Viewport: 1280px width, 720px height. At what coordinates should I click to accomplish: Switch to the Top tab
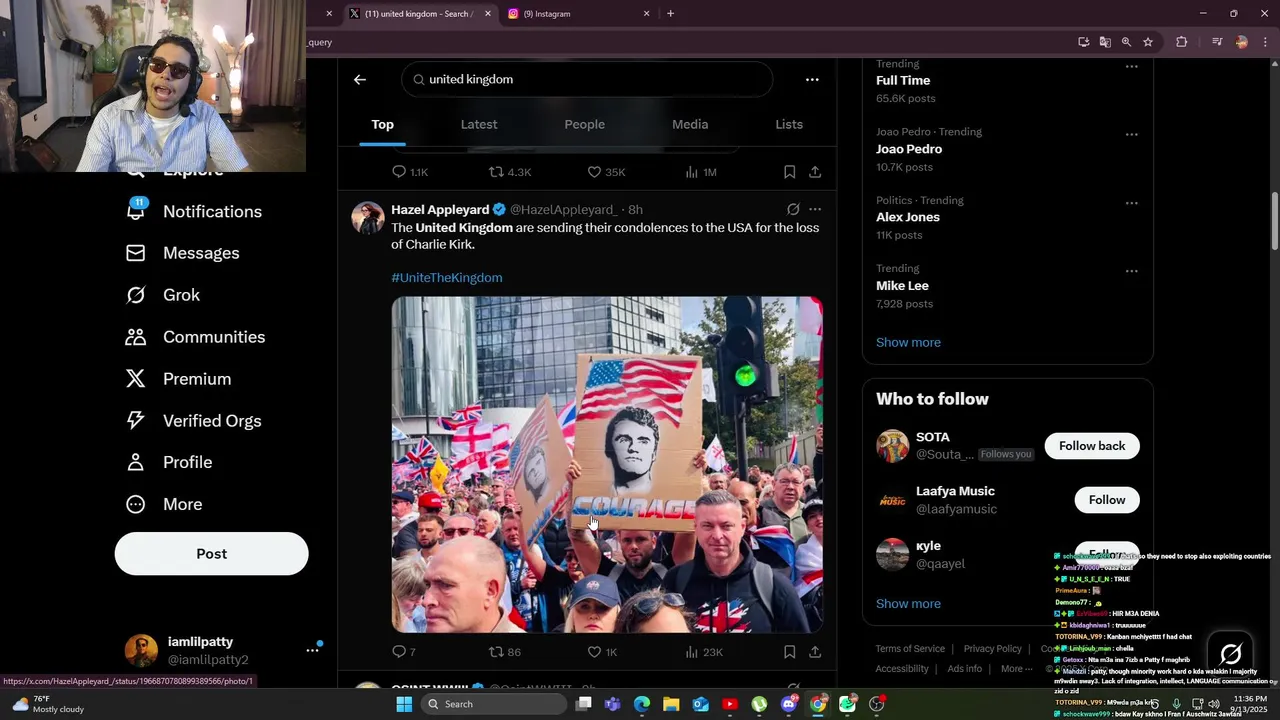coord(383,125)
